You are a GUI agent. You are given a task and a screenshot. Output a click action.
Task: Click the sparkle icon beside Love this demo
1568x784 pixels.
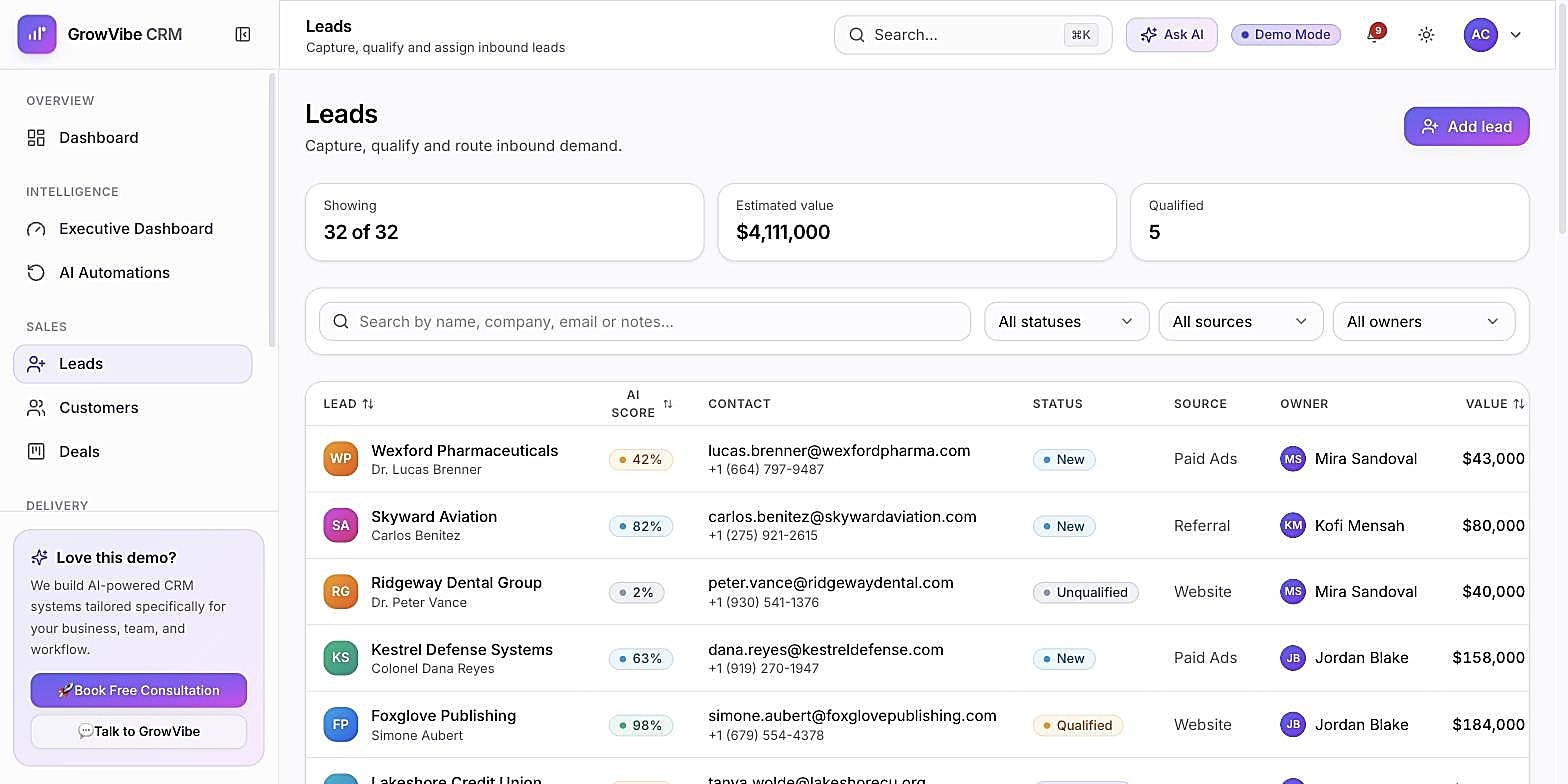coord(40,558)
